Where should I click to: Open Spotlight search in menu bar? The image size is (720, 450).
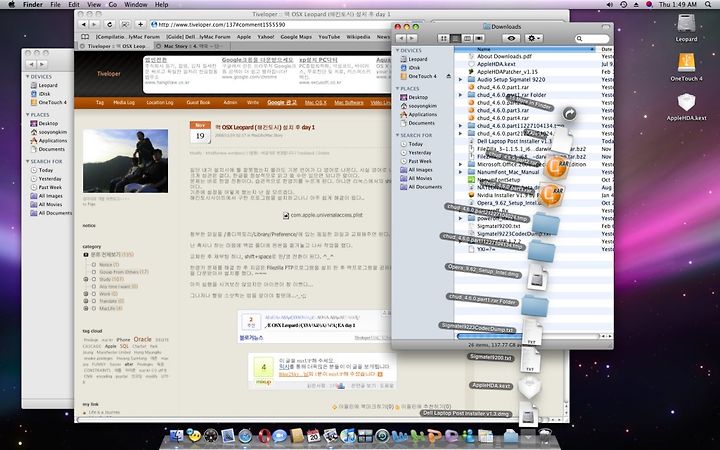707,4
